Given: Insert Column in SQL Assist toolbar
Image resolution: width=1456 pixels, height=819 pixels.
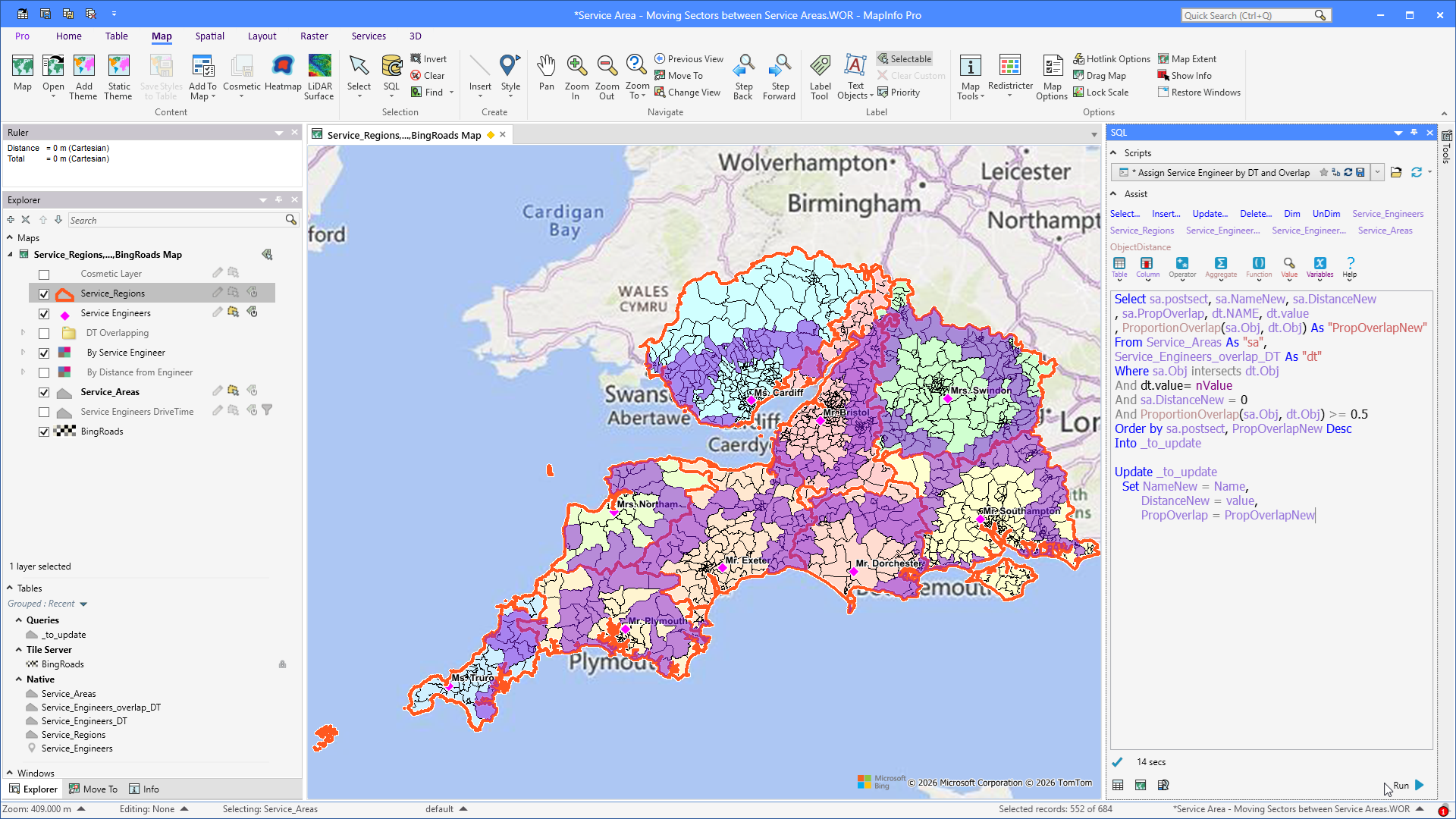Looking at the screenshot, I should click(x=1147, y=267).
